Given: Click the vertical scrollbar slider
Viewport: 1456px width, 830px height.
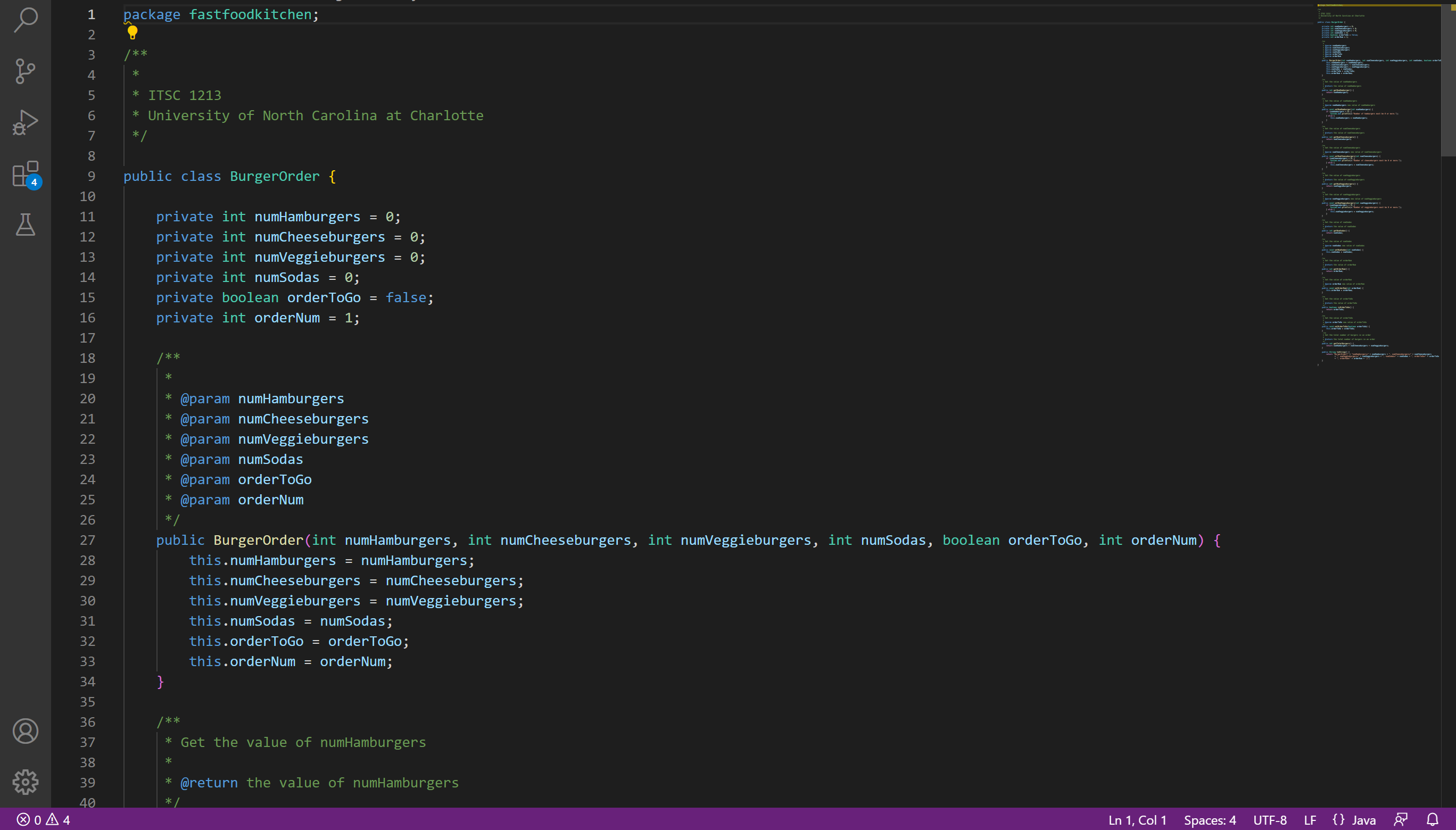Looking at the screenshot, I should click(1448, 80).
